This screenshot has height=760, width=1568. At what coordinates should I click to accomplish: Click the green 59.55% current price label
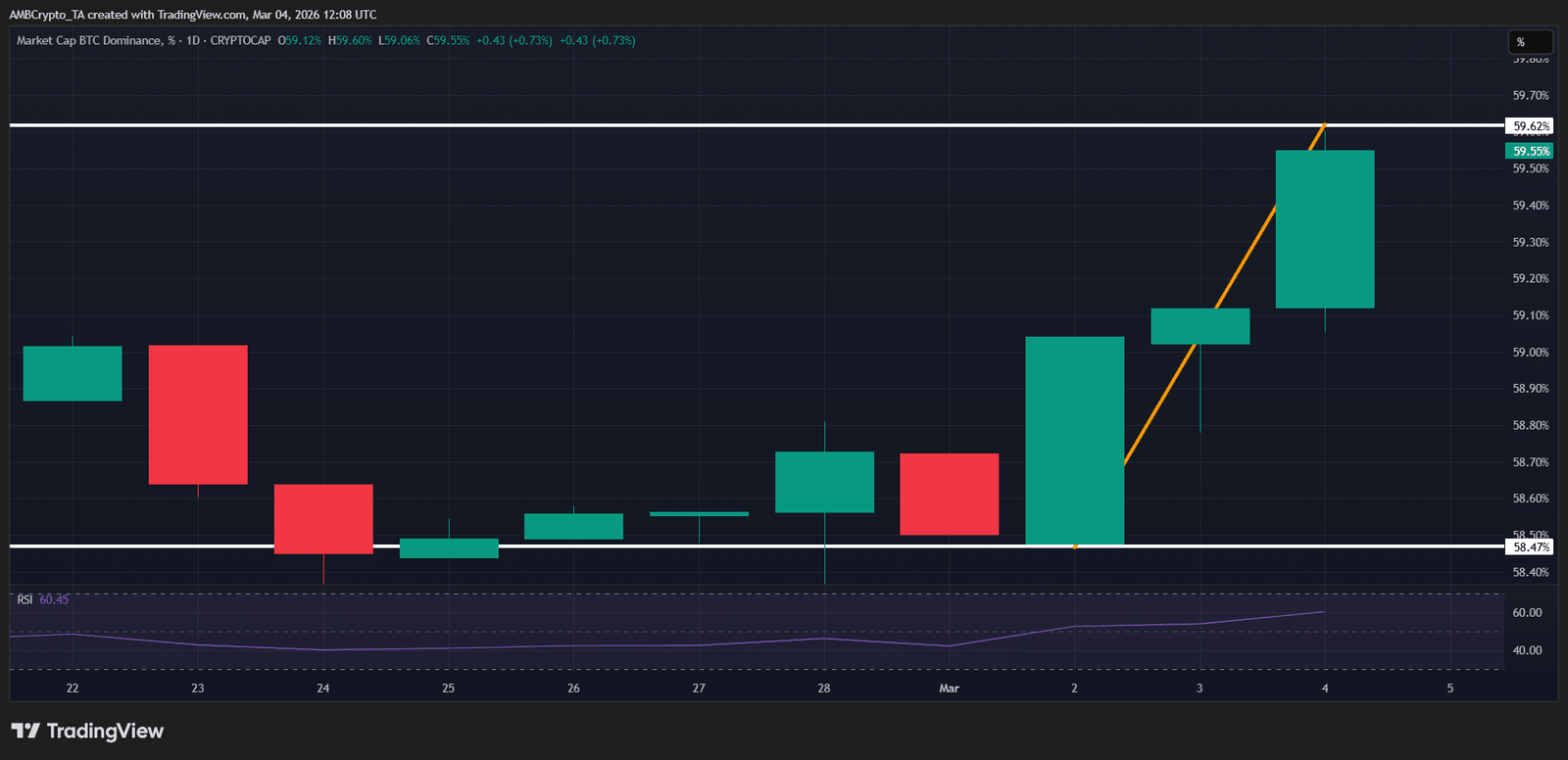[1530, 151]
